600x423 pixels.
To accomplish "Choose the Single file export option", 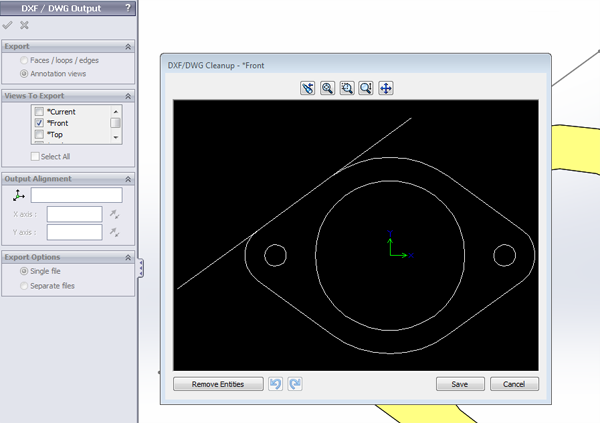I will (24, 271).
